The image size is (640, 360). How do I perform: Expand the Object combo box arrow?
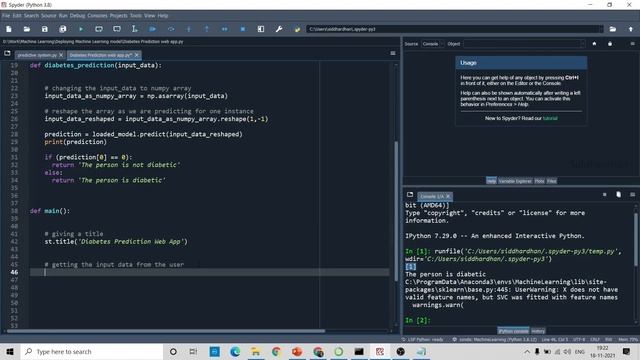pos(582,44)
